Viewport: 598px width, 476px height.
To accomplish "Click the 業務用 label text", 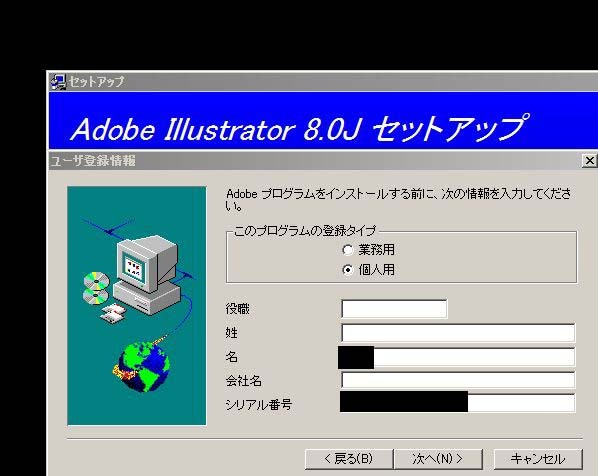I will pyautogui.click(x=376, y=250).
